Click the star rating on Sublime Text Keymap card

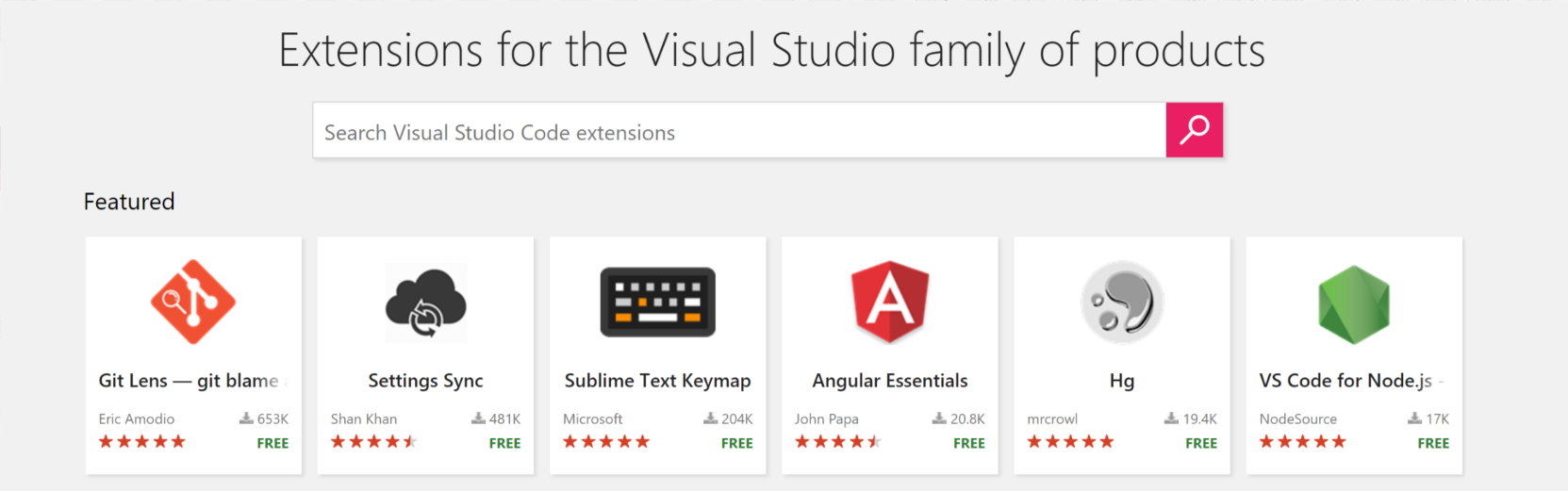(x=606, y=441)
